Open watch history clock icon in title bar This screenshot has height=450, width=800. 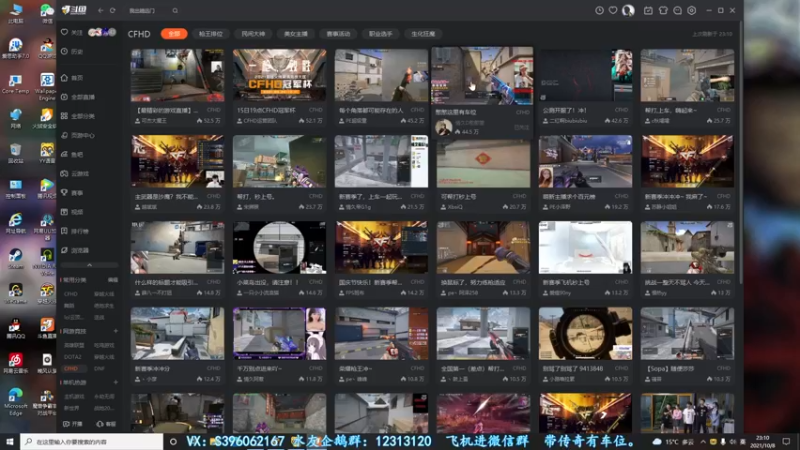pyautogui.click(x=599, y=10)
